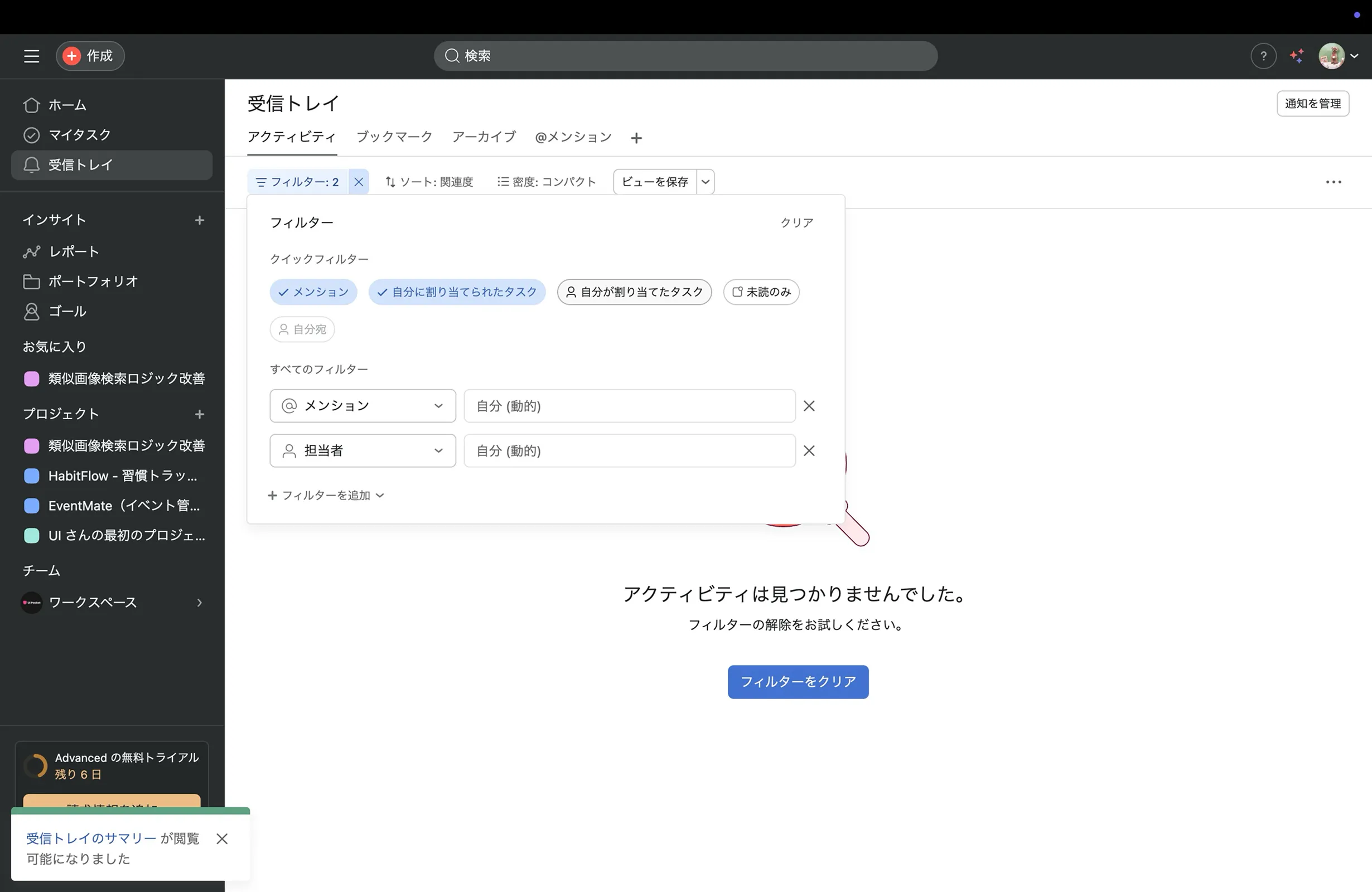Click 通知を管理 button
The height and width of the screenshot is (892, 1372).
1313,104
